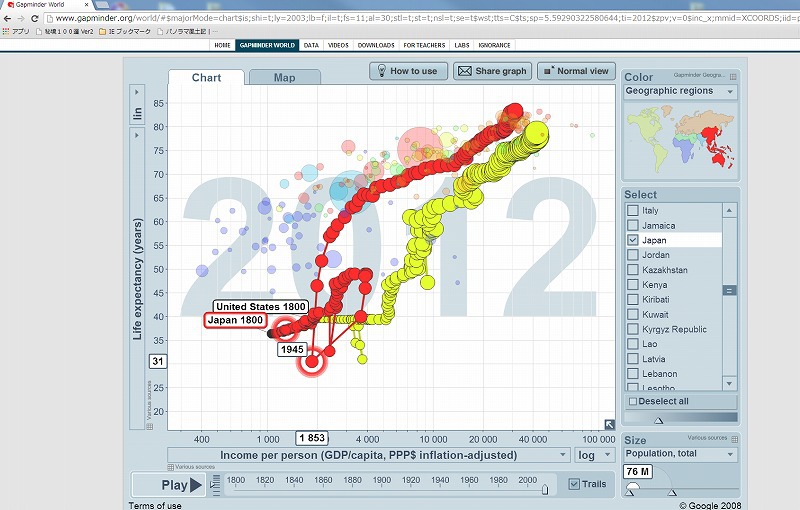Click the country list scroll-down arrow
This screenshot has width=800, height=510.
pos(730,383)
